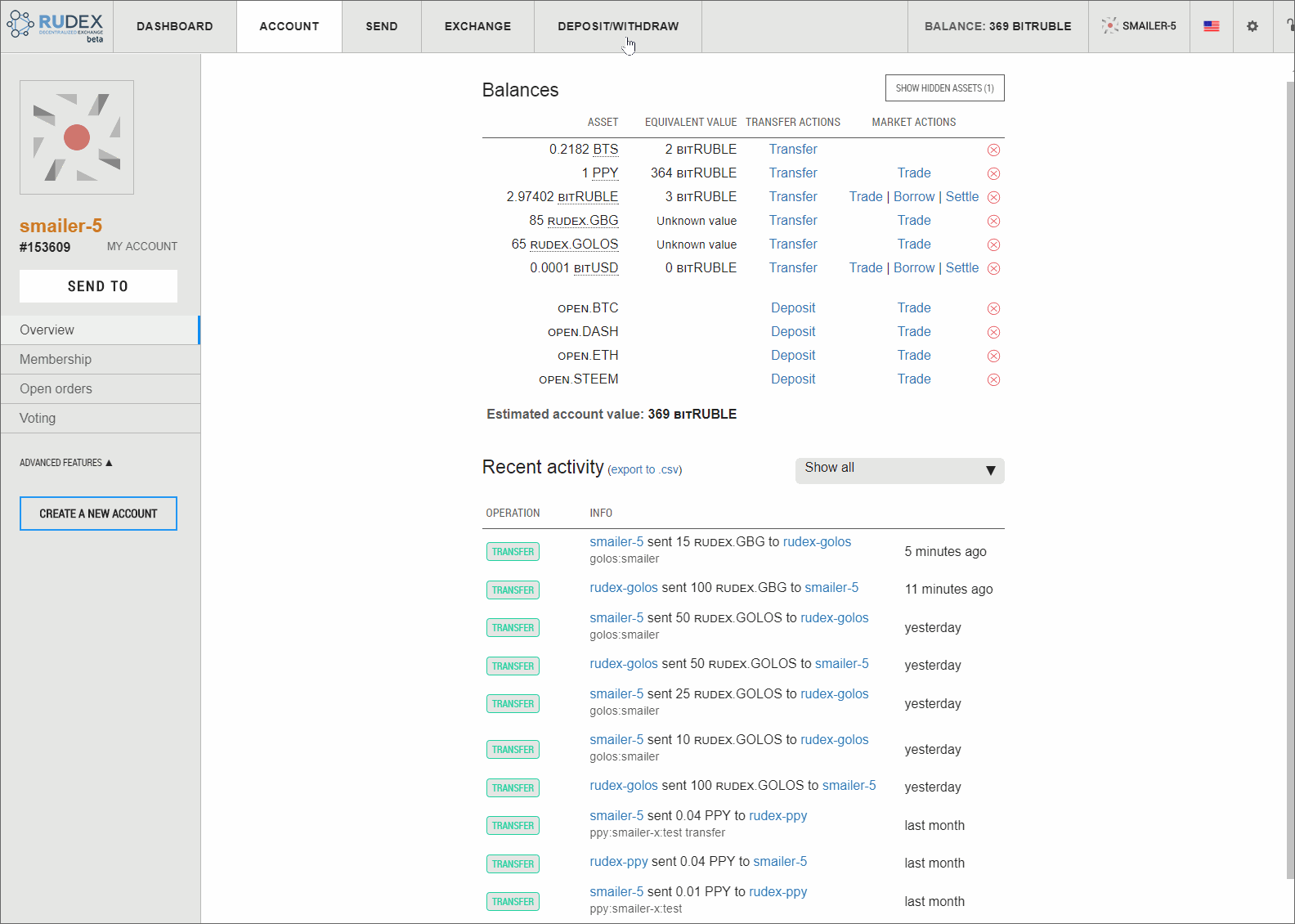Click Settle in the 2.97402 bitRUBLE row
Image resolution: width=1295 pixels, height=924 pixels.
point(962,197)
